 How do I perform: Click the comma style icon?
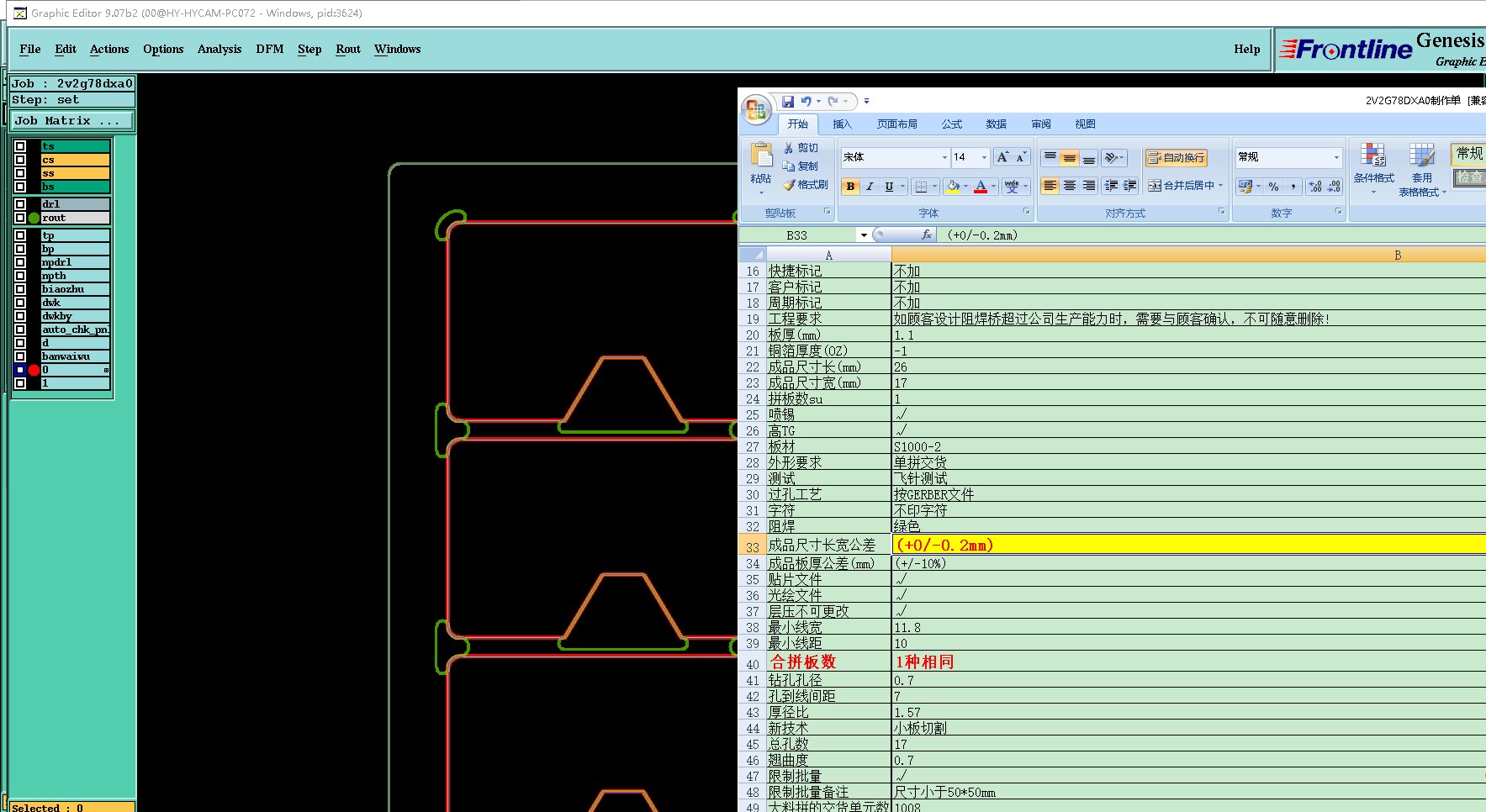coord(1293,187)
